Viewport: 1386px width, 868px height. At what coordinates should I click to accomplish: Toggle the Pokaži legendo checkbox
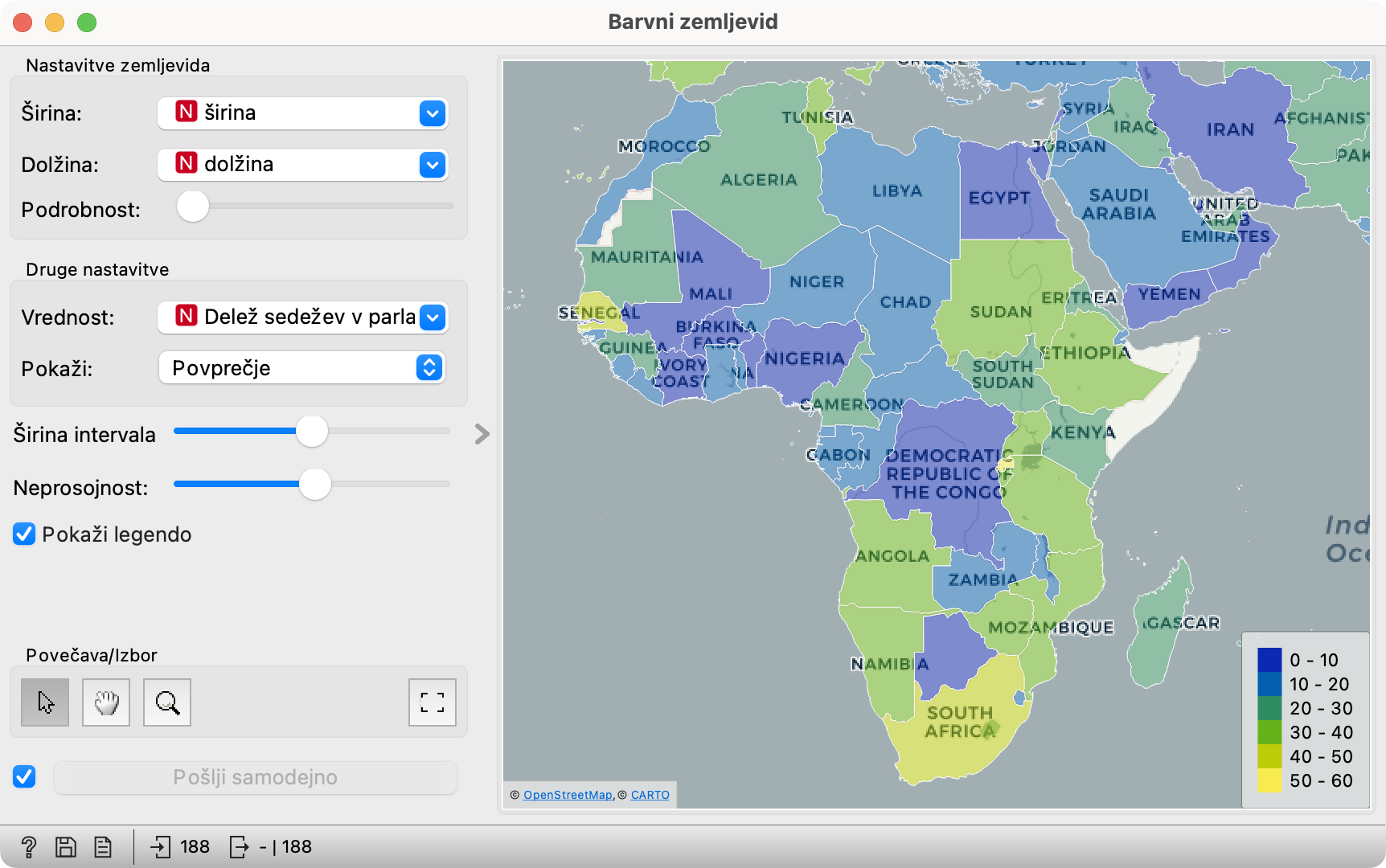(x=24, y=534)
